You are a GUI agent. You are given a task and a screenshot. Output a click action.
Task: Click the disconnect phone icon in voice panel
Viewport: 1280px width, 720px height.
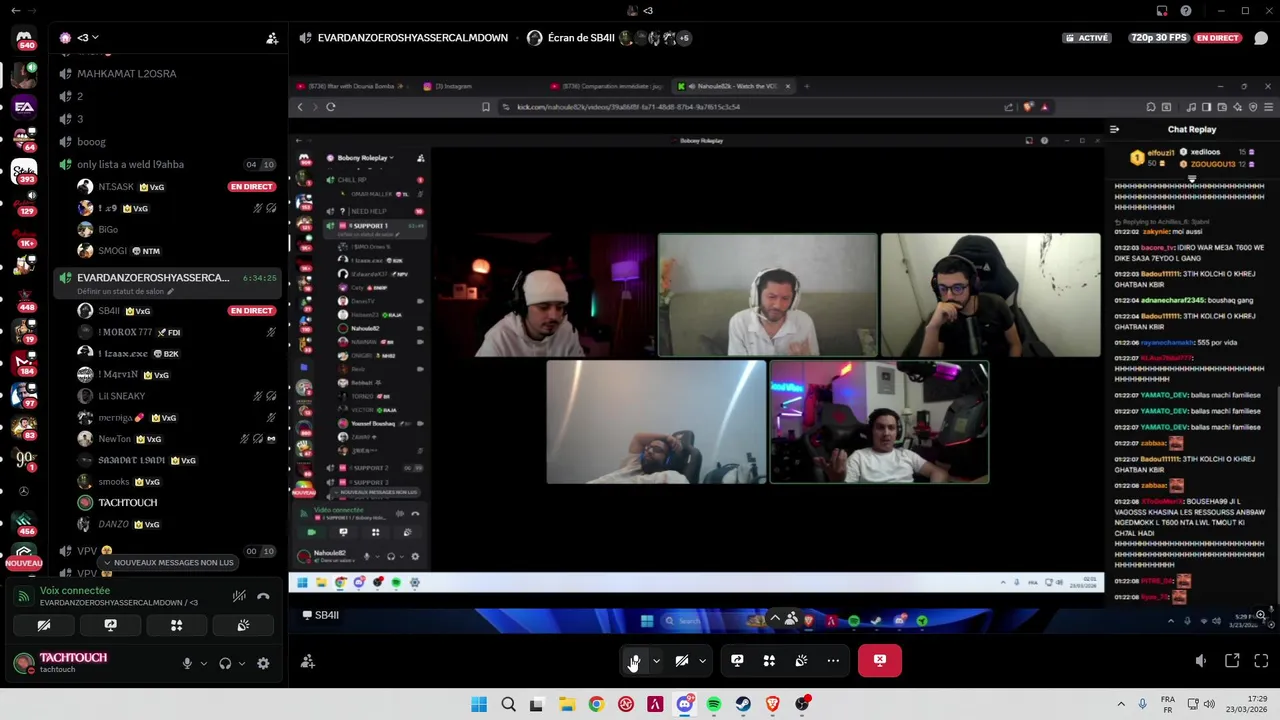263,596
